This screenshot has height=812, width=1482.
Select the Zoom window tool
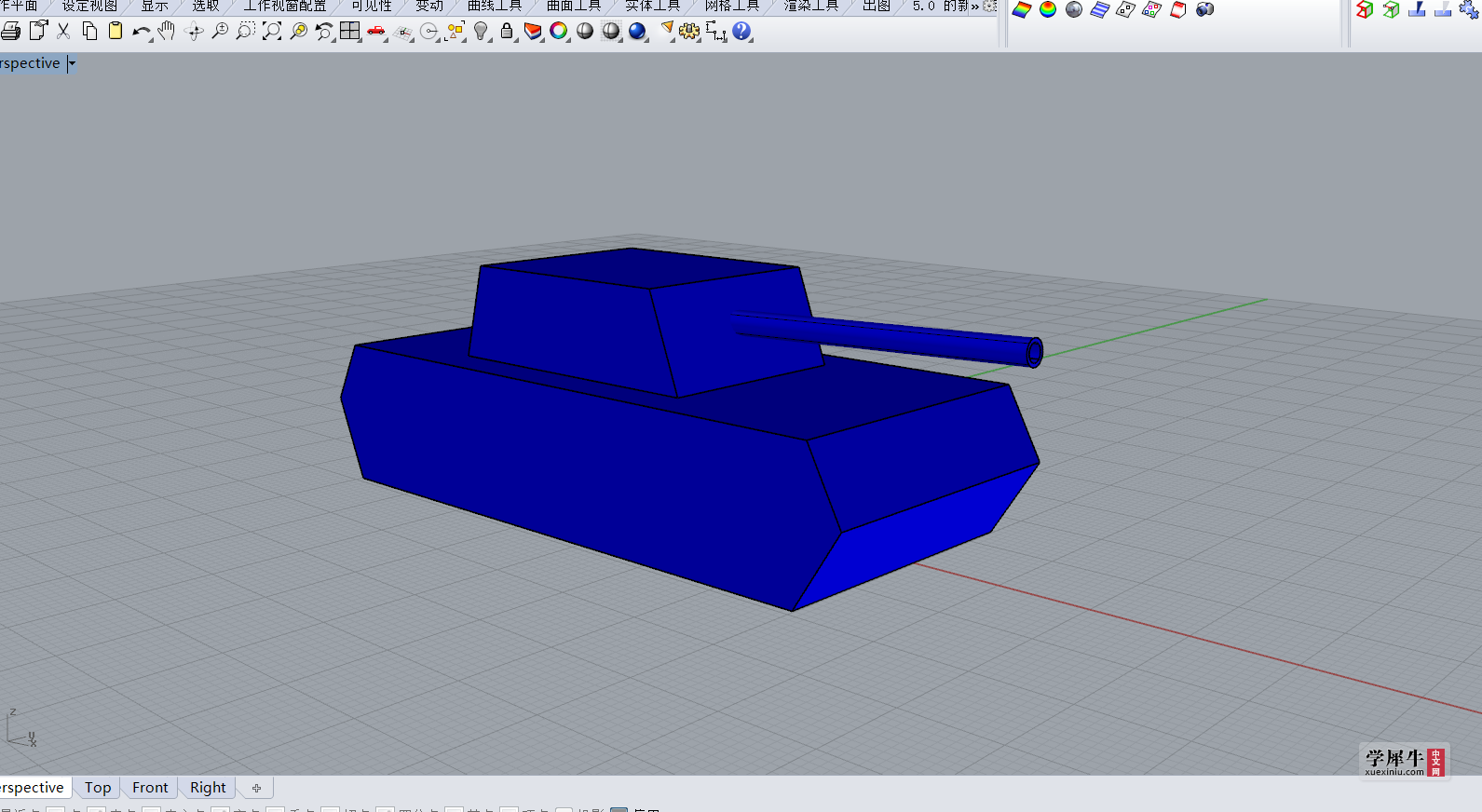tap(246, 31)
